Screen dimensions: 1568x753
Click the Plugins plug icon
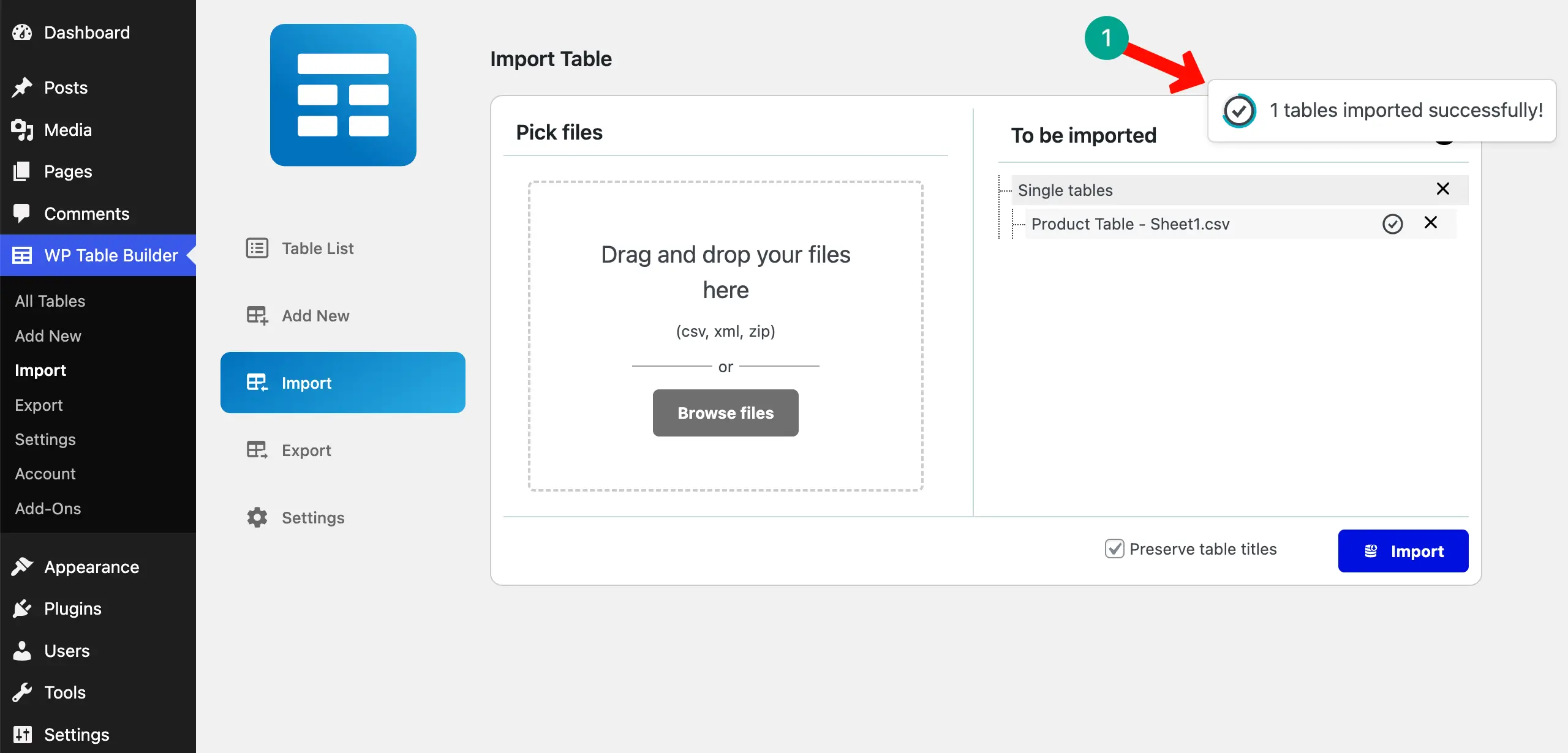pos(22,609)
